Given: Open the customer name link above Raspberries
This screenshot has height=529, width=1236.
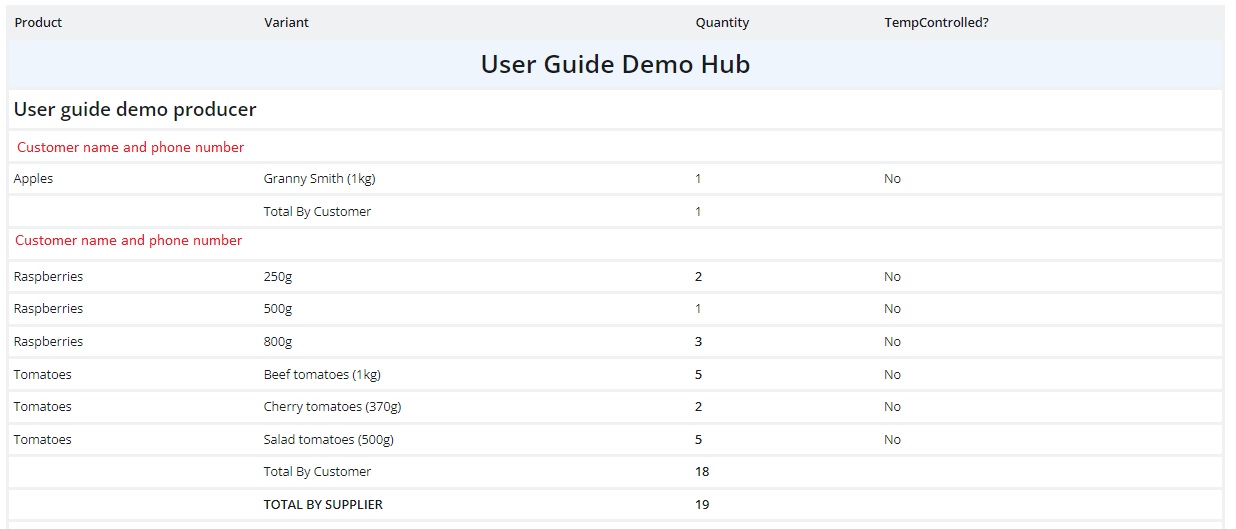Looking at the screenshot, I should pos(128,240).
